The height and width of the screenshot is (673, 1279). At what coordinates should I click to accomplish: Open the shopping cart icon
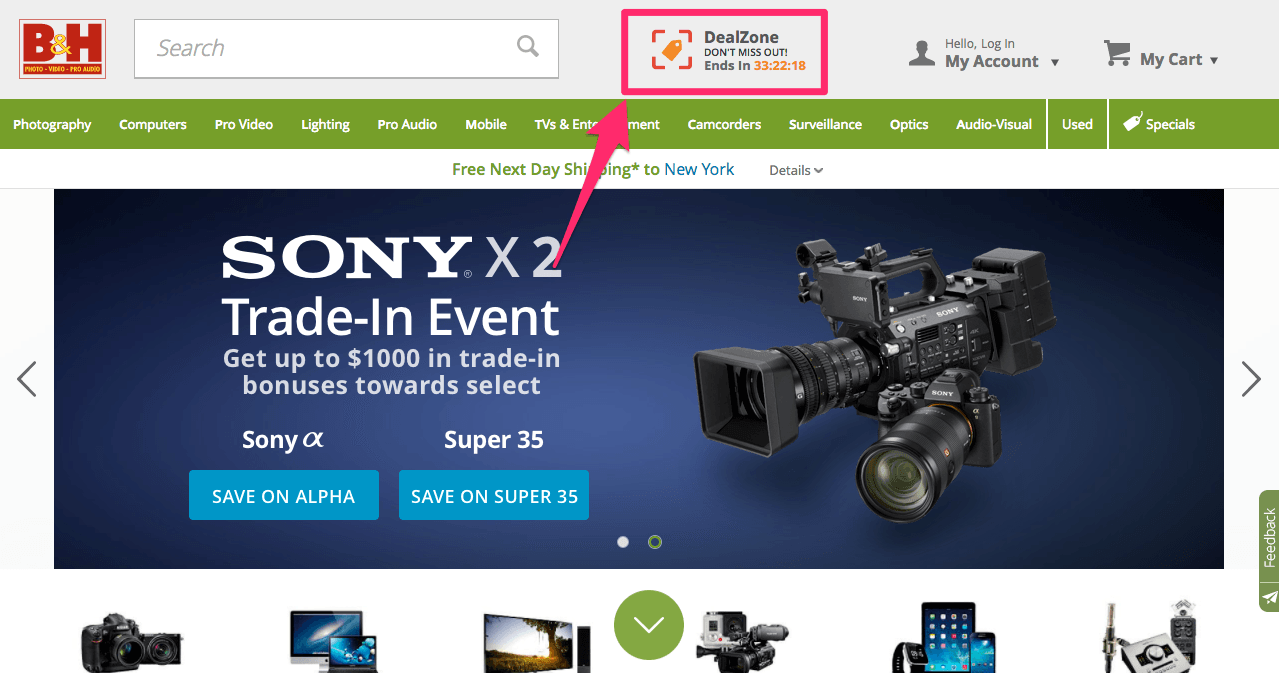tap(1117, 53)
